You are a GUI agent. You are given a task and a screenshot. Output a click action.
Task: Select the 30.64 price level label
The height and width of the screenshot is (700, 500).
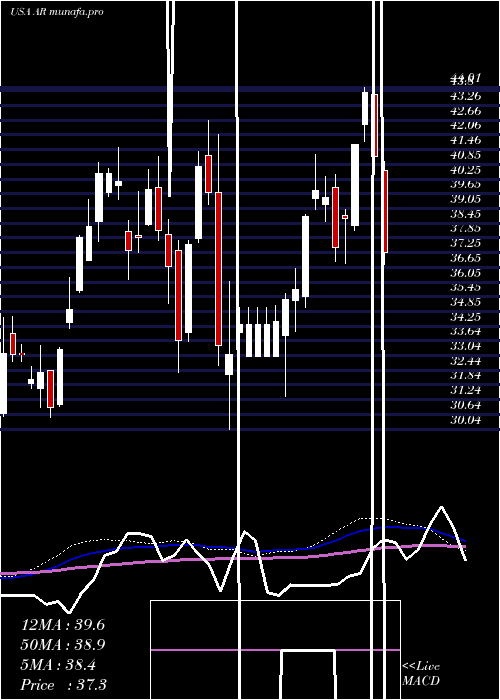465,405
